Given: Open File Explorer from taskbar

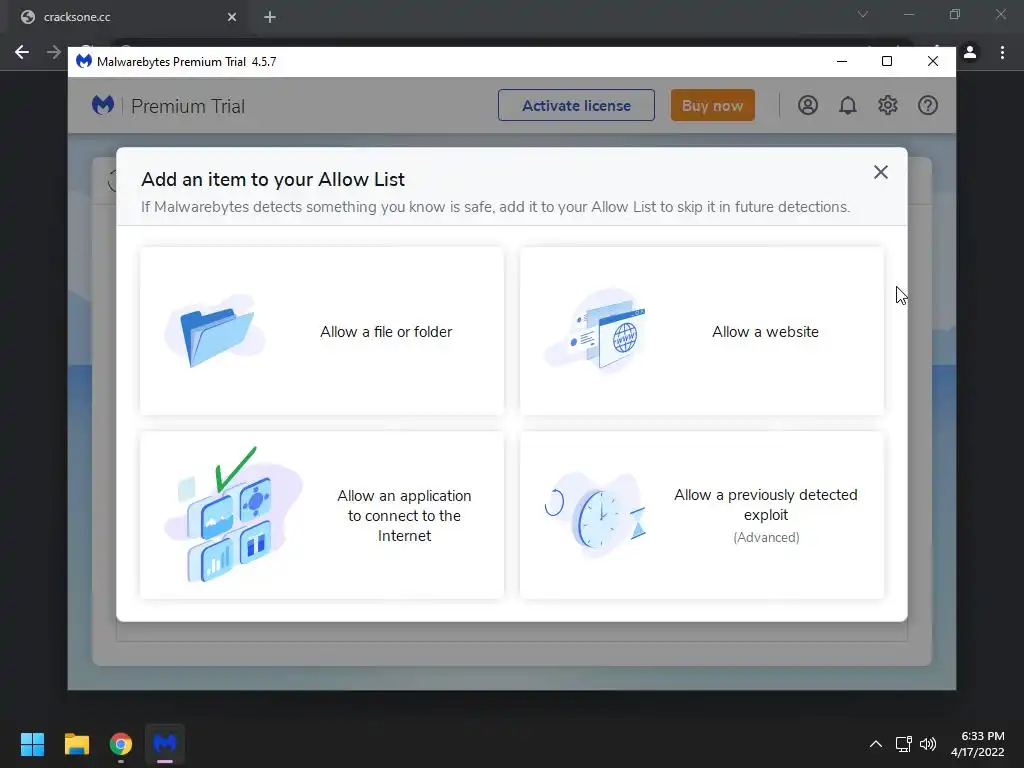Looking at the screenshot, I should point(76,744).
